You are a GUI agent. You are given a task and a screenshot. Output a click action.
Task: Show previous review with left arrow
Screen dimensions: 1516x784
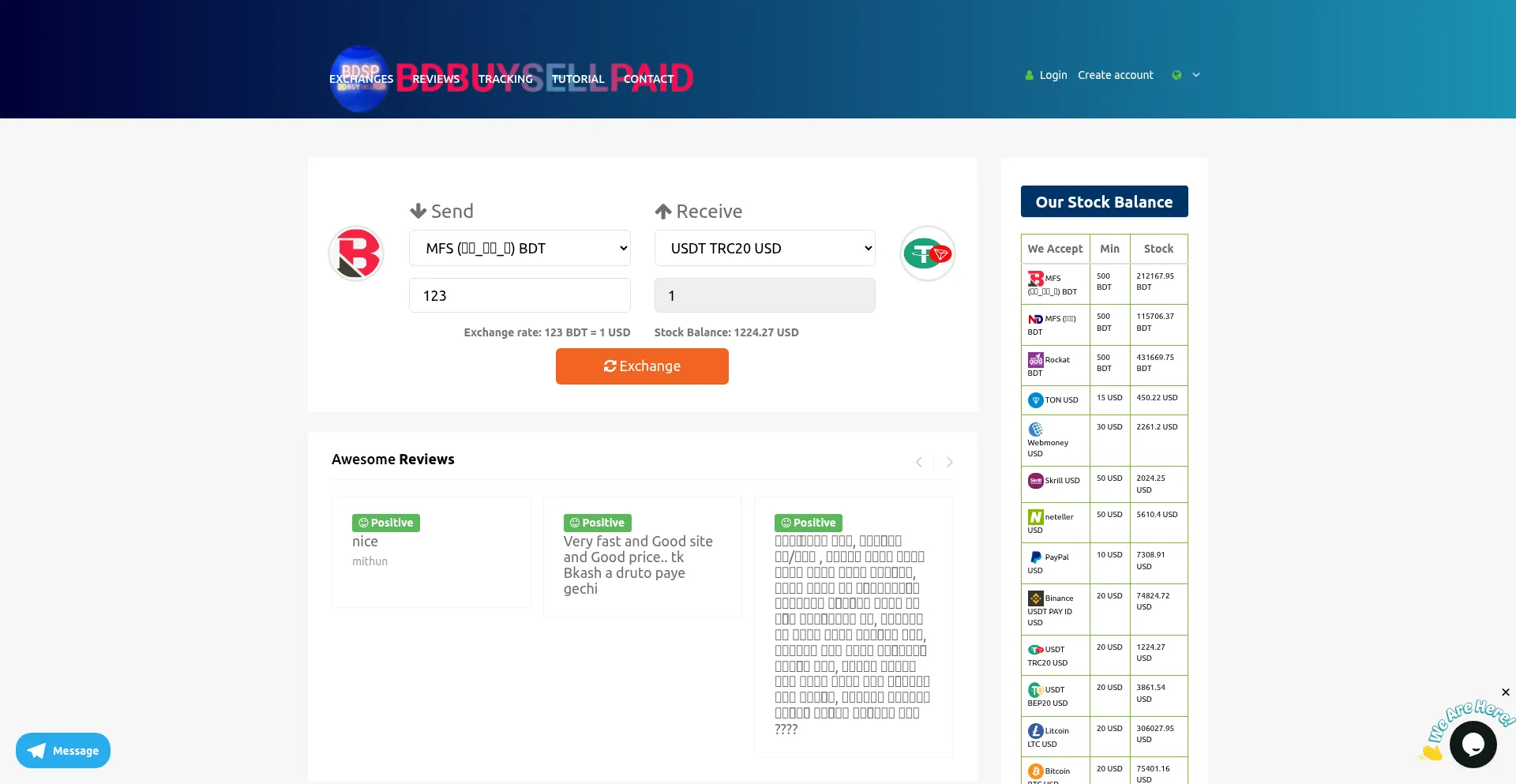pyautogui.click(x=918, y=462)
